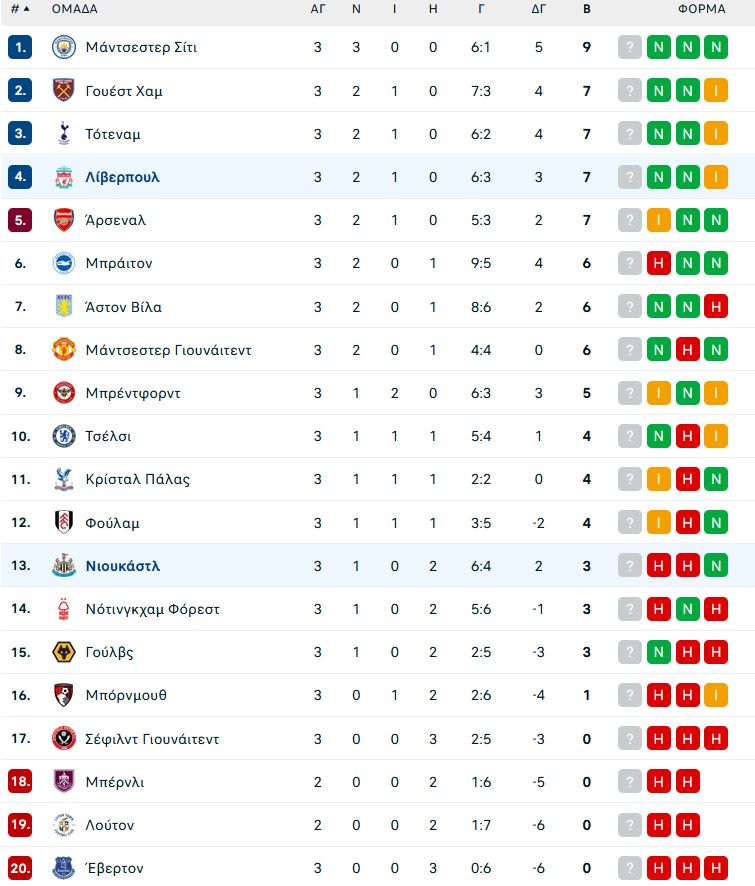Sort standings by the ΟΜΑΔΑ header

click(x=75, y=9)
